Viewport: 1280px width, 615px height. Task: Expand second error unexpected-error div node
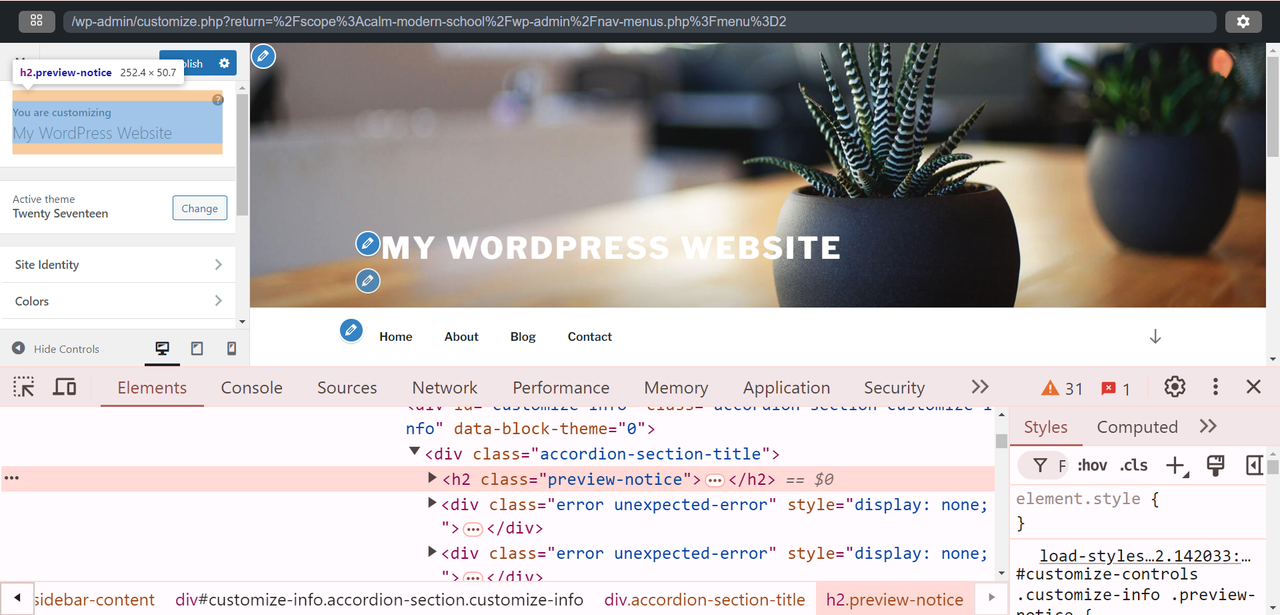point(432,552)
